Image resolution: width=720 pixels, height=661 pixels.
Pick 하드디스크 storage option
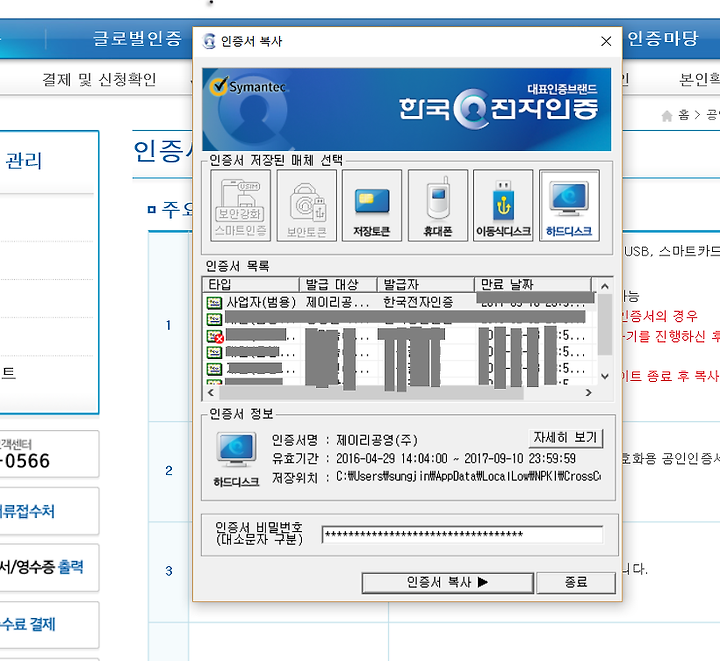tap(569, 206)
